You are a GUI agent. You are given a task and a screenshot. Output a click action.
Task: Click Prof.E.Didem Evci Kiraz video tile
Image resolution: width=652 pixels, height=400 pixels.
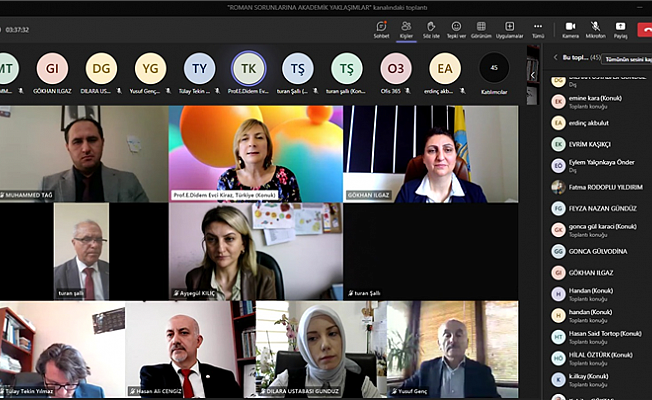pyautogui.click(x=256, y=154)
